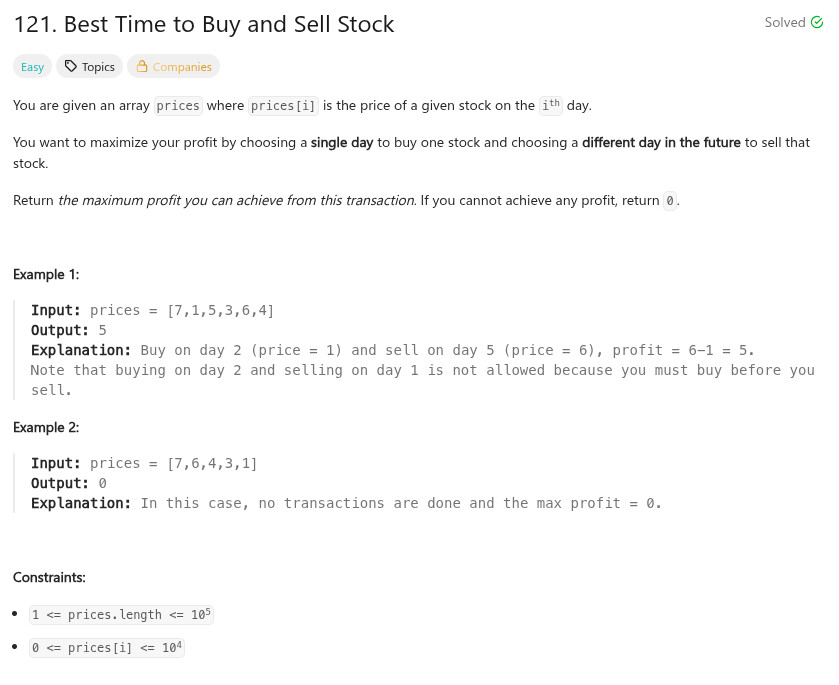839x685 pixels.
Task: Click the 'Example 1:' heading
Action: 46,274
